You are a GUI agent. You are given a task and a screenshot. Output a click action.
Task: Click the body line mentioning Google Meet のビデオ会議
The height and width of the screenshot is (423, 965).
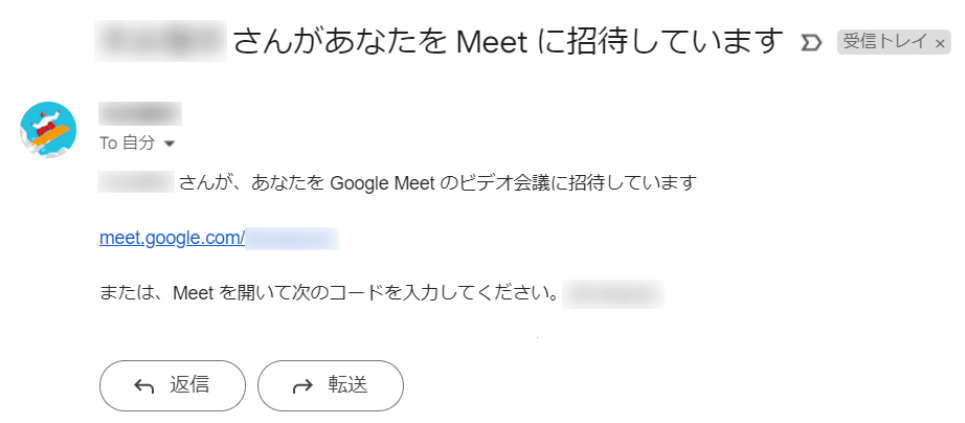click(398, 183)
